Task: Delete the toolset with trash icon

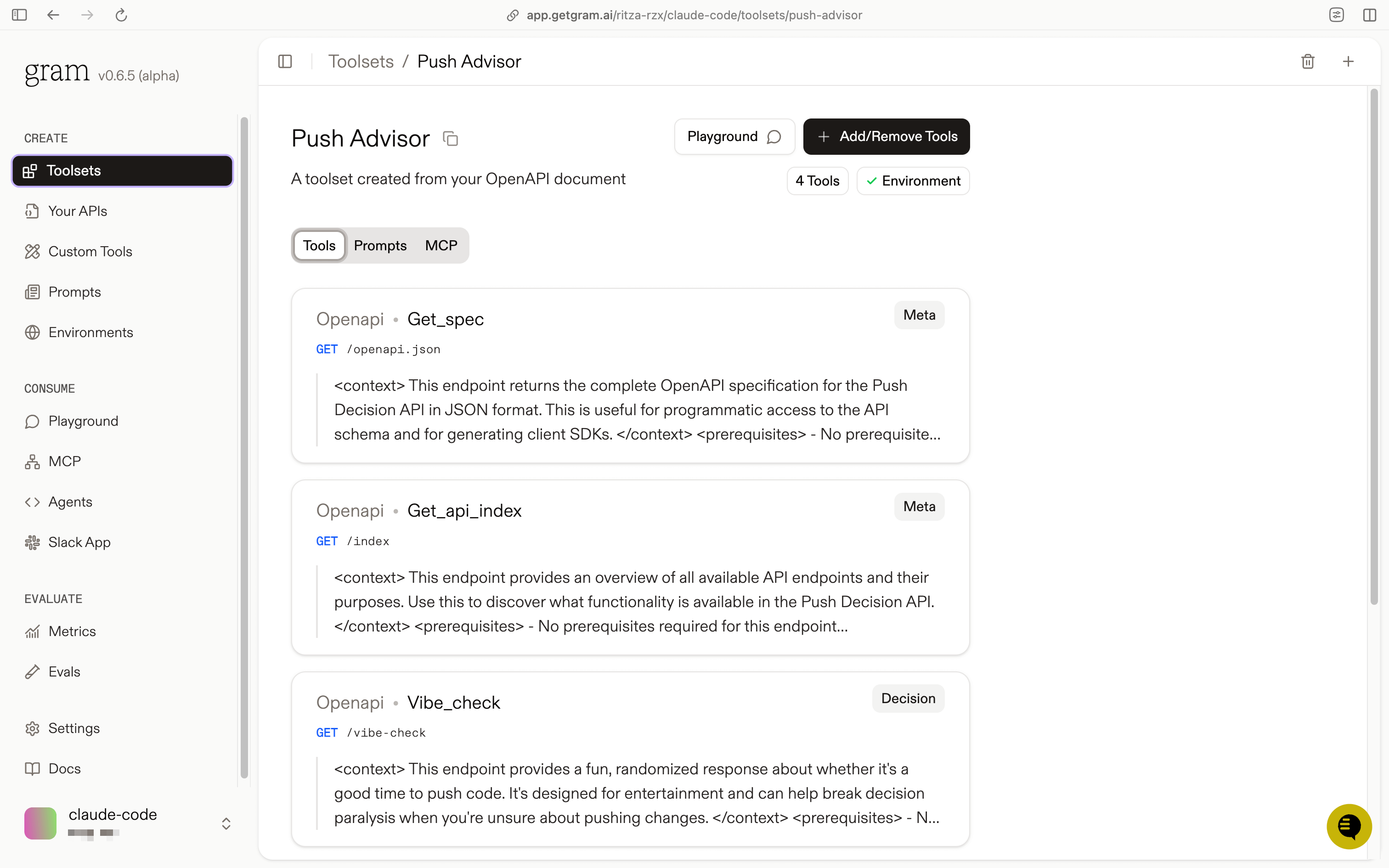Action: tap(1308, 62)
